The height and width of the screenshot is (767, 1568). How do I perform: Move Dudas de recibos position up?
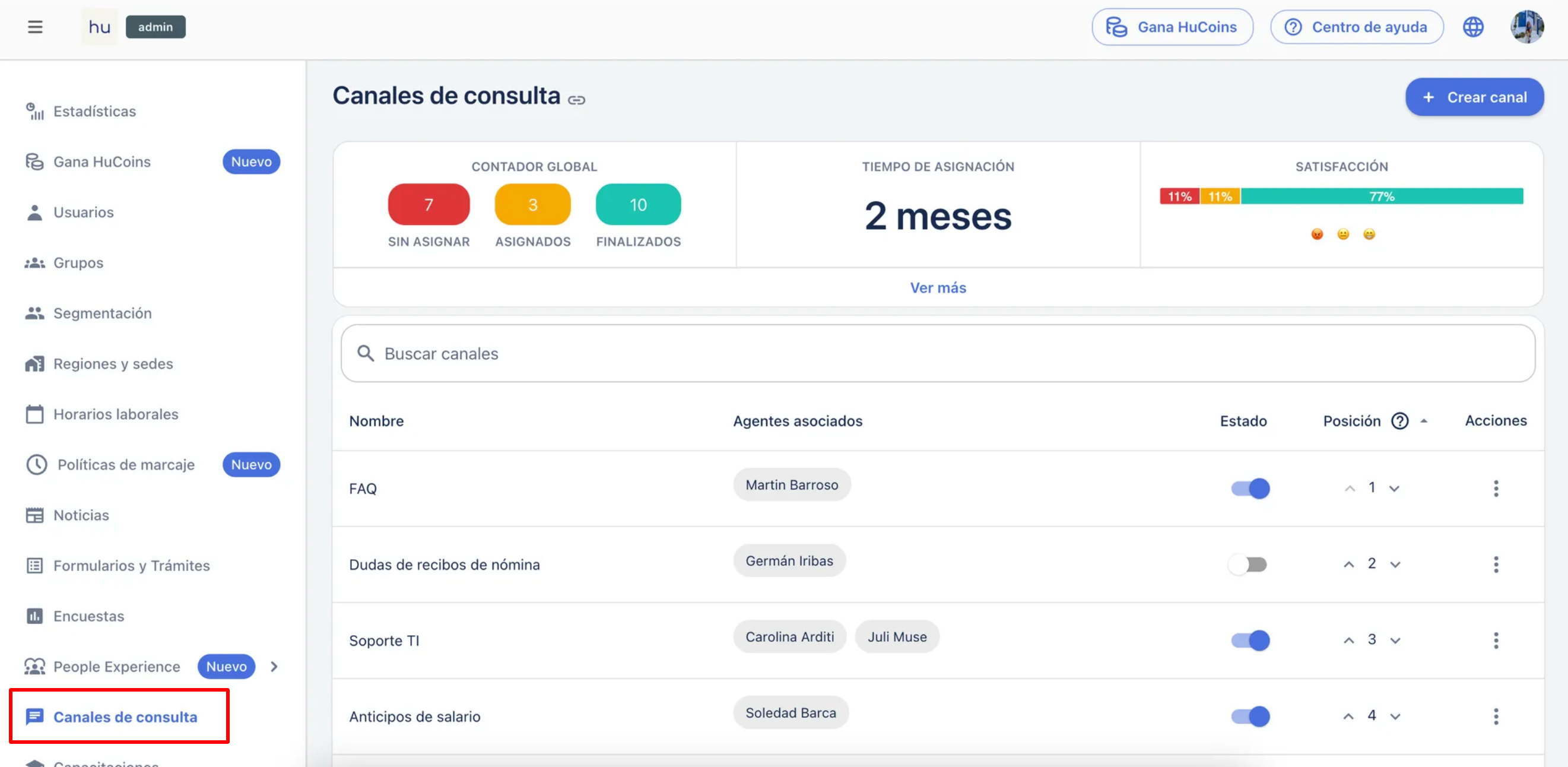[x=1348, y=565]
